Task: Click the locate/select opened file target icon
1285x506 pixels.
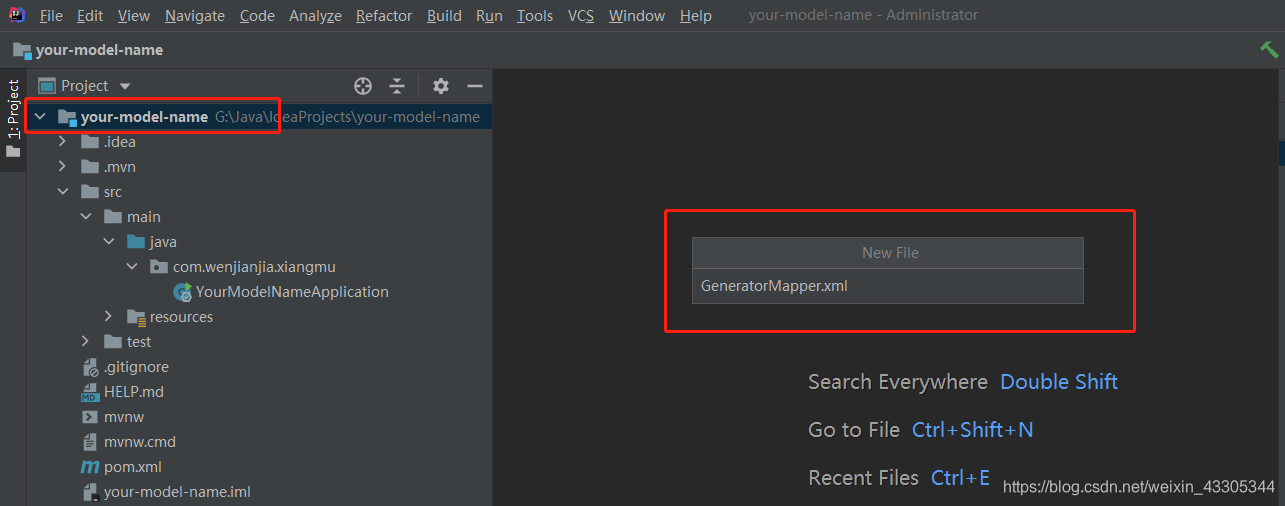Action: (x=363, y=86)
